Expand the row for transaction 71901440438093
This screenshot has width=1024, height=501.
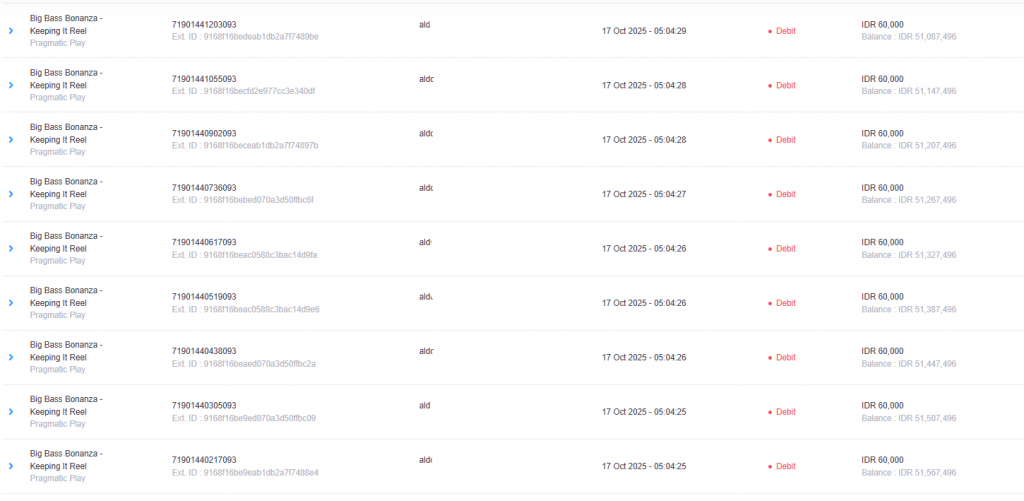11,357
